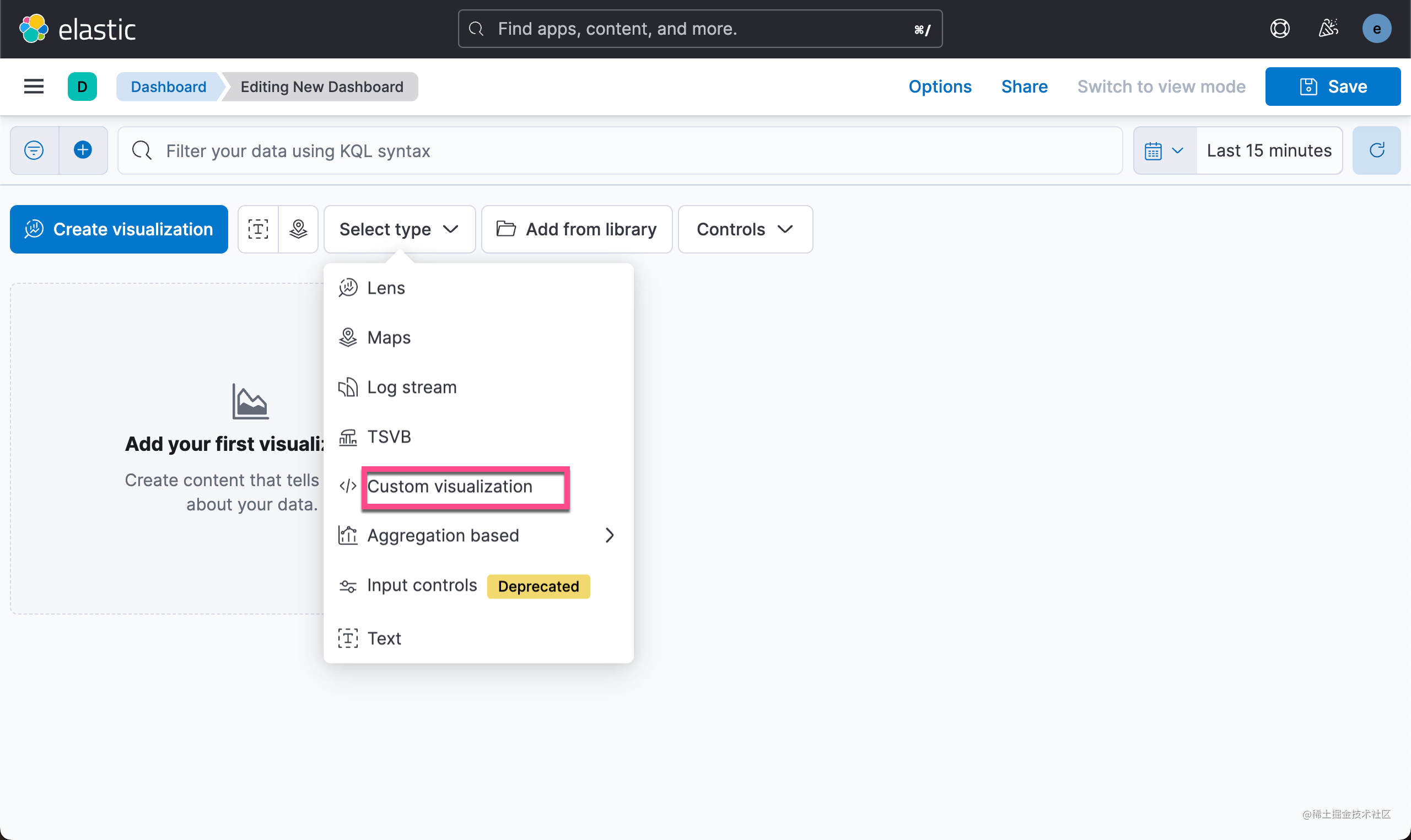Screen dimensions: 1411x840
Task: Pick Log stream from the list
Action: 478,387
